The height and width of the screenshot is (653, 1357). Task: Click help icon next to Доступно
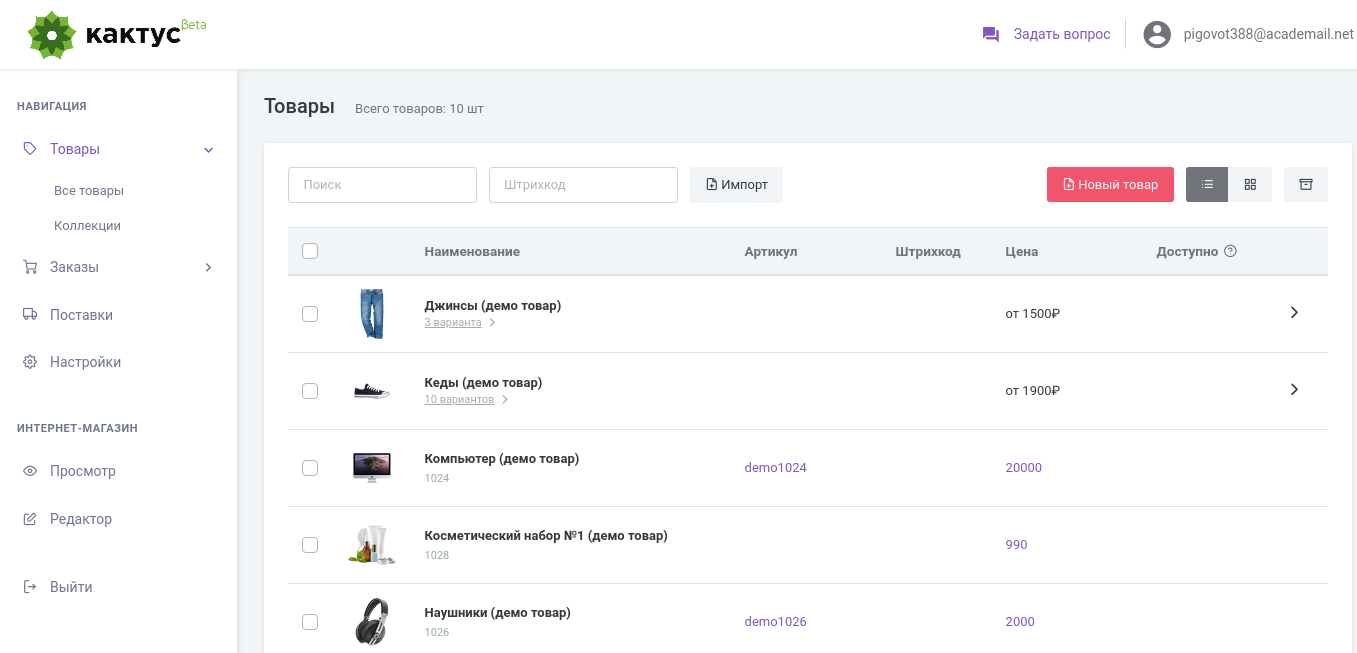click(x=1231, y=252)
